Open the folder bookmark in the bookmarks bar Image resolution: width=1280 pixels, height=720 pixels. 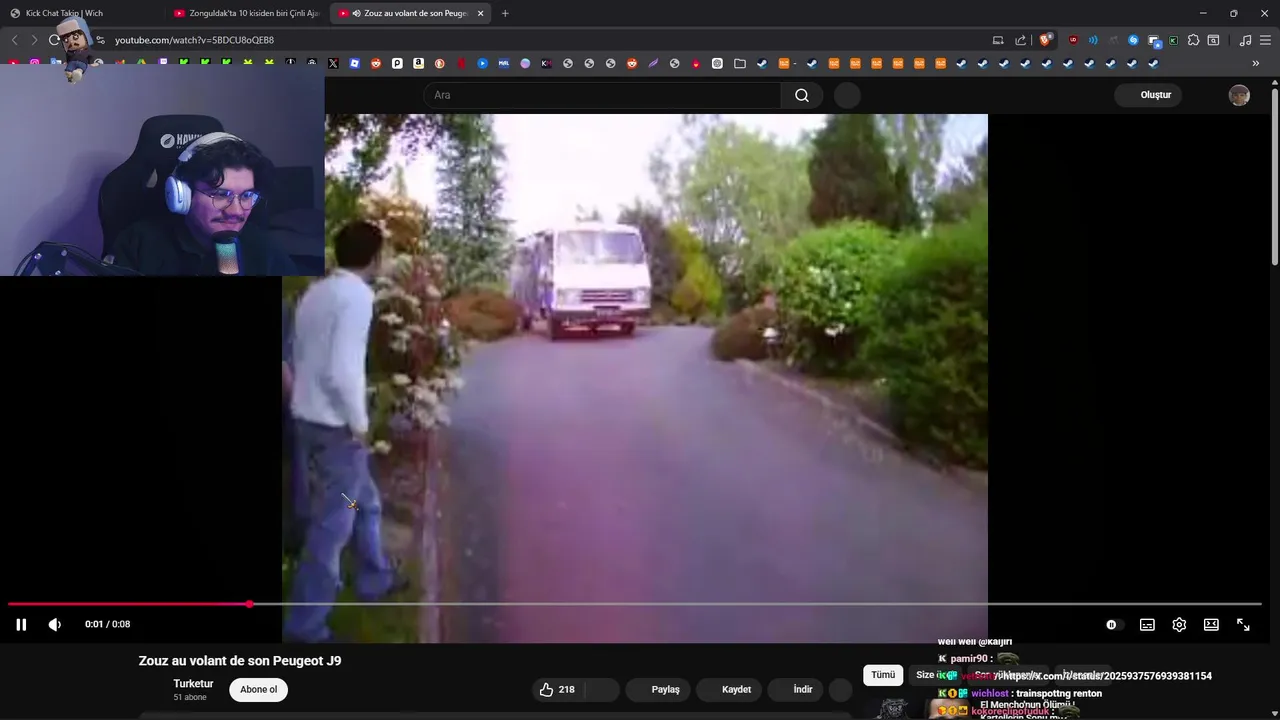point(740,63)
